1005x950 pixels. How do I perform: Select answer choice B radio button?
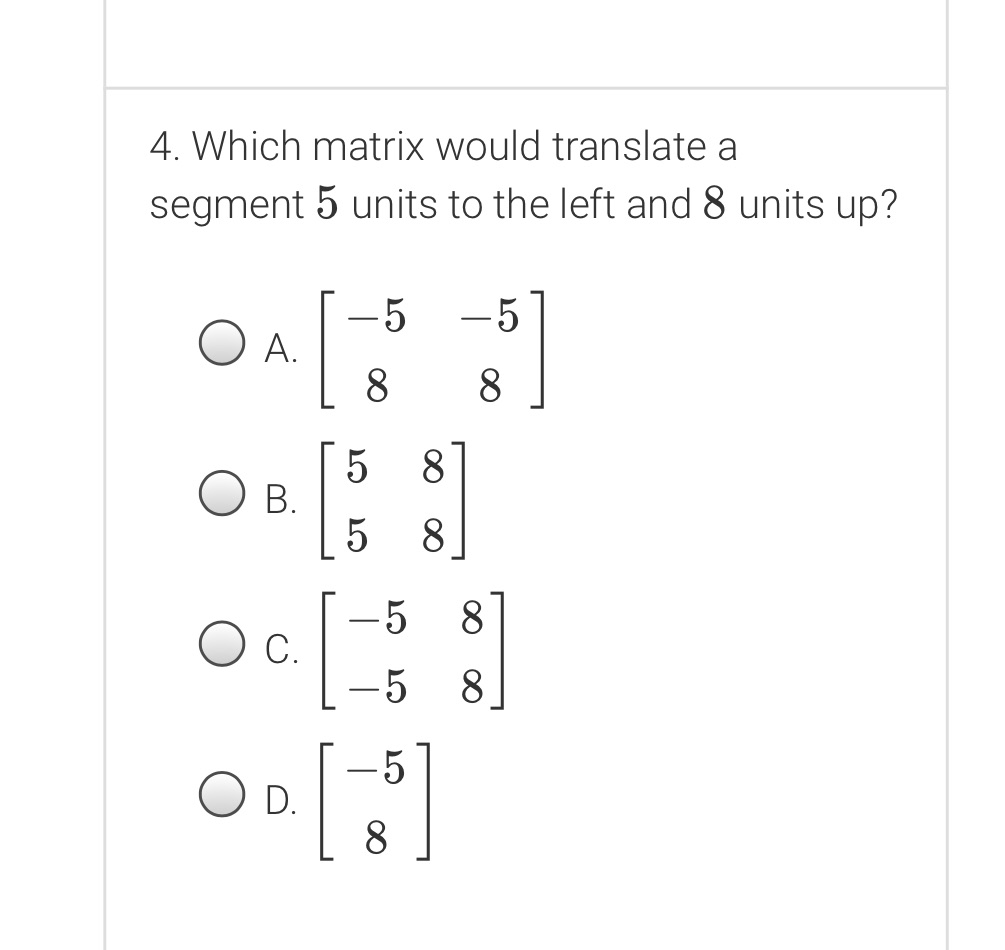(222, 493)
